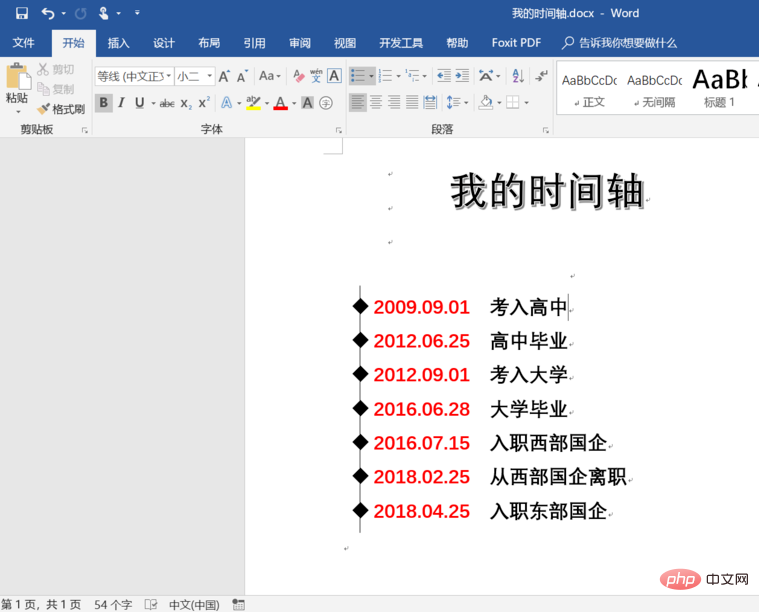This screenshot has height=612, width=759.
Task: Toggle italic formatting
Action: (x=121, y=103)
